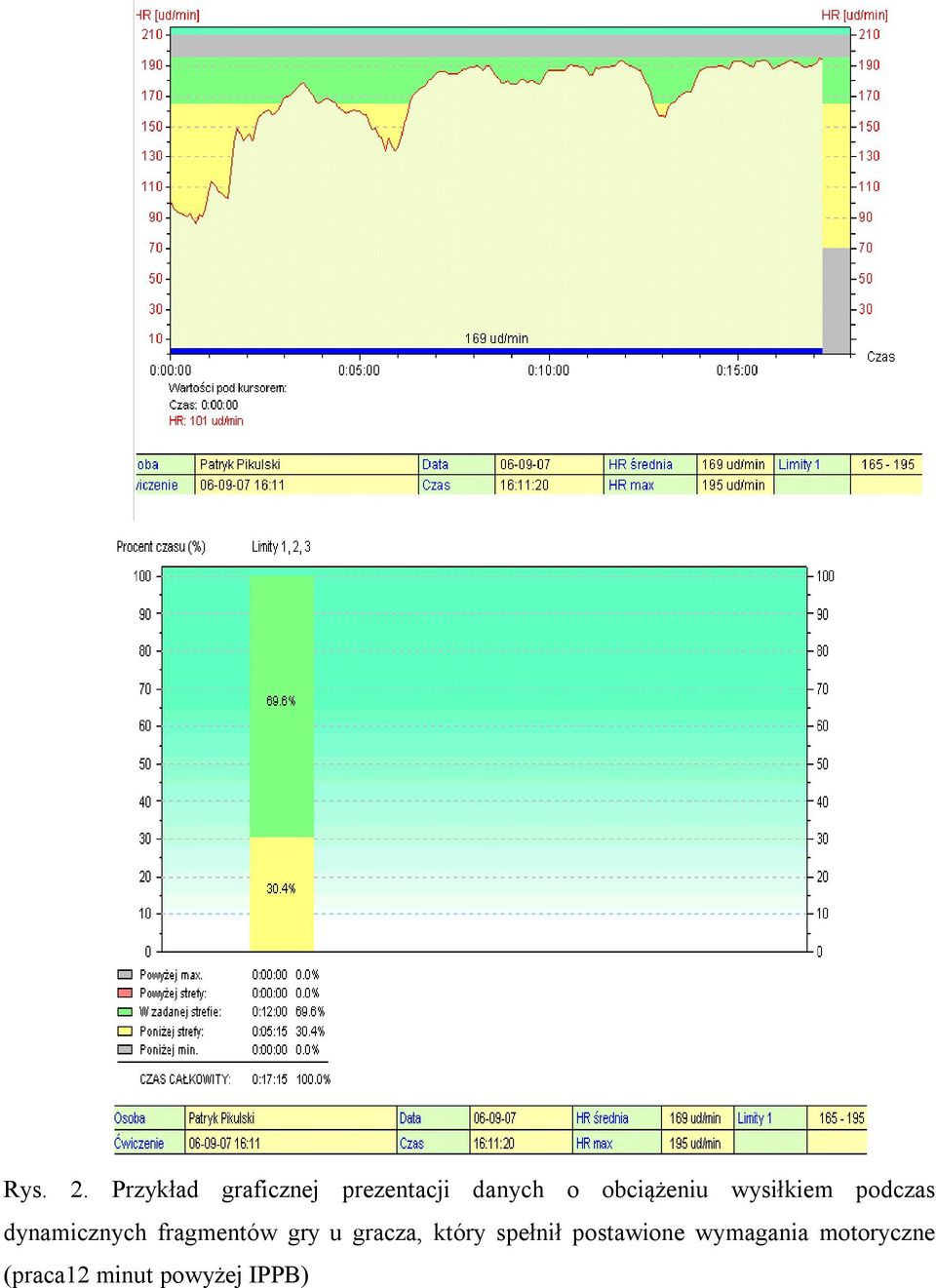Click the 'Wartości pod kursorem:' text
This screenshot has width=936, height=1288.
[x=227, y=388]
